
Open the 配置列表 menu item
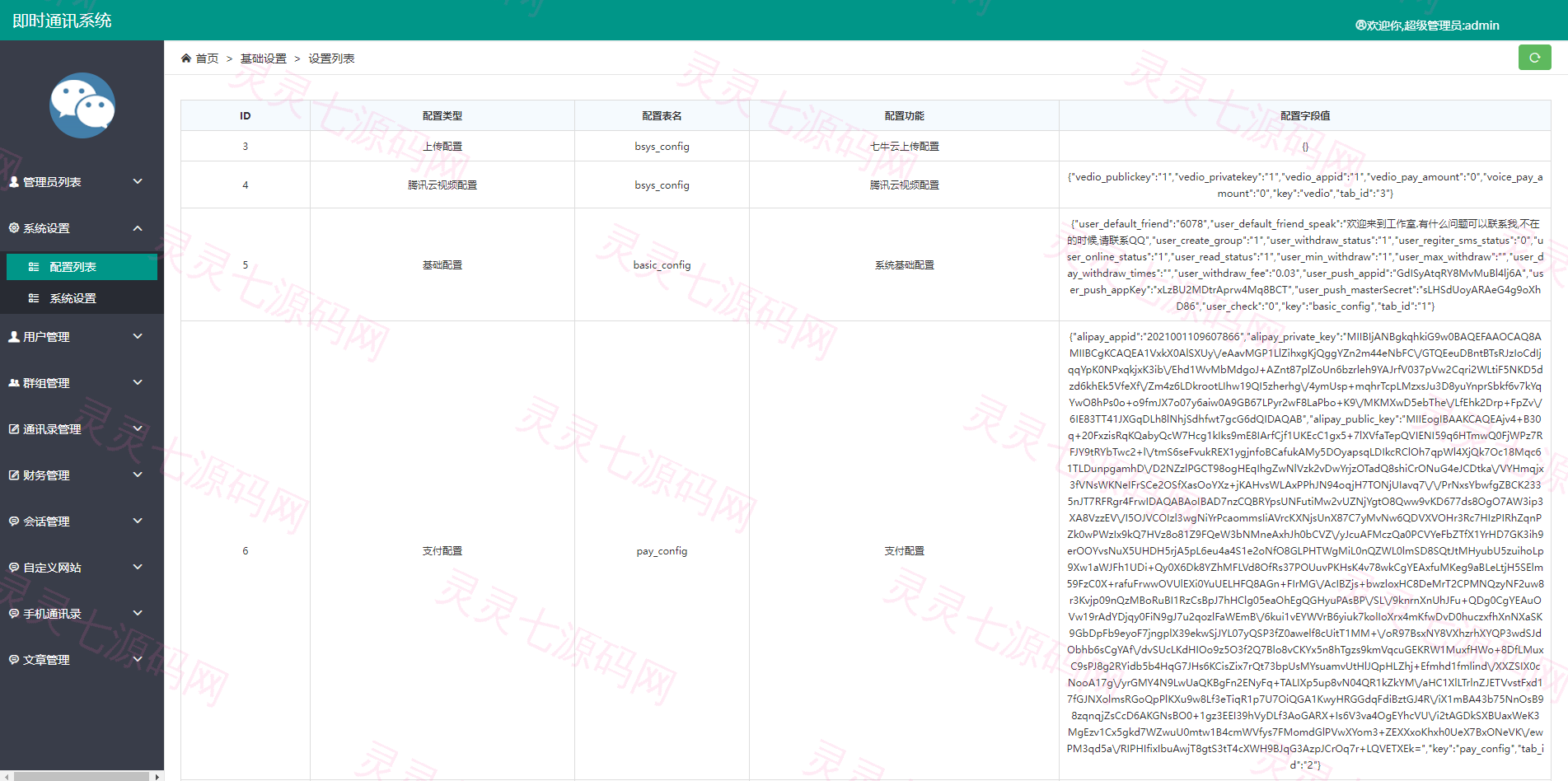point(82,267)
